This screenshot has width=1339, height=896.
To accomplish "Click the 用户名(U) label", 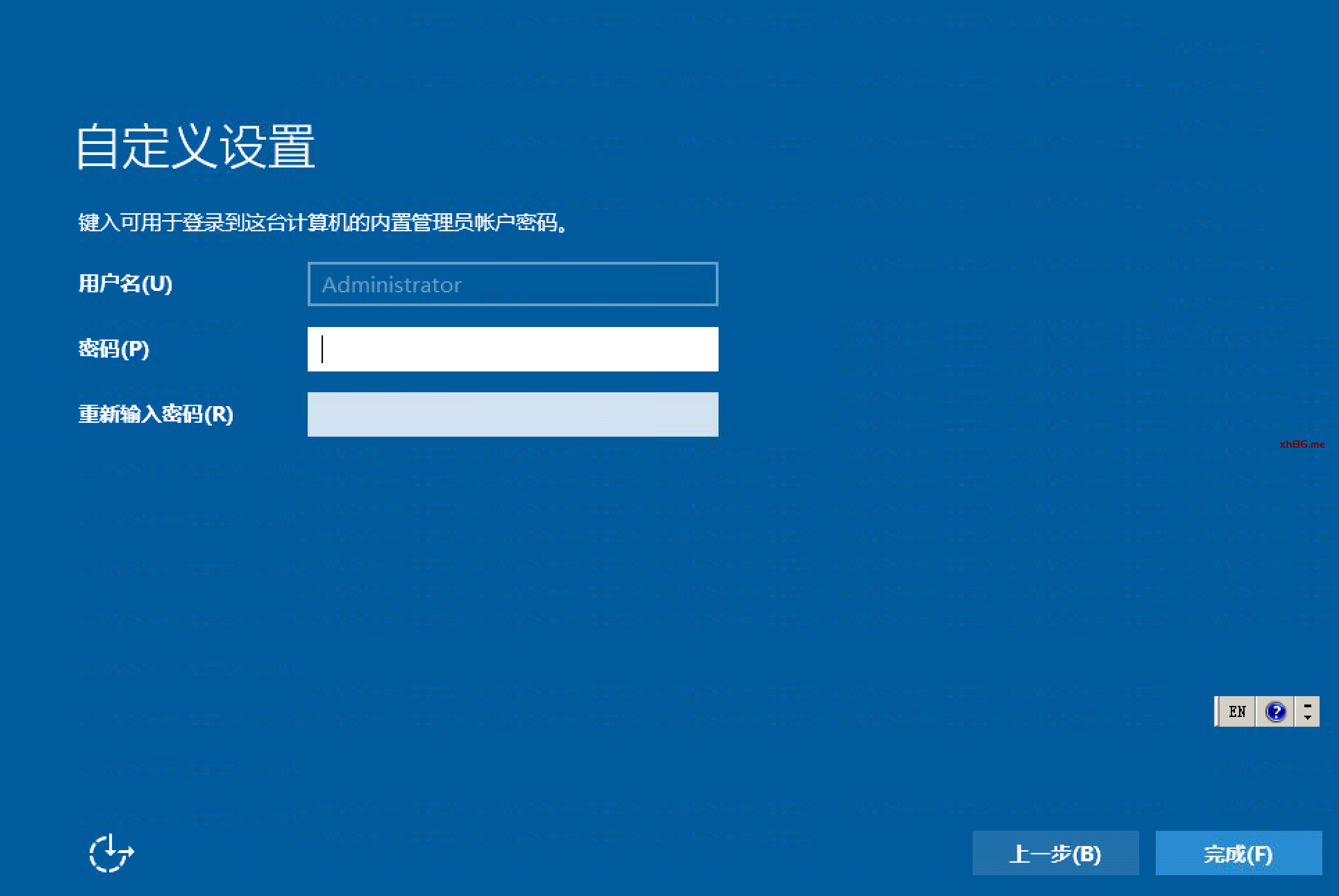I will tap(125, 284).
